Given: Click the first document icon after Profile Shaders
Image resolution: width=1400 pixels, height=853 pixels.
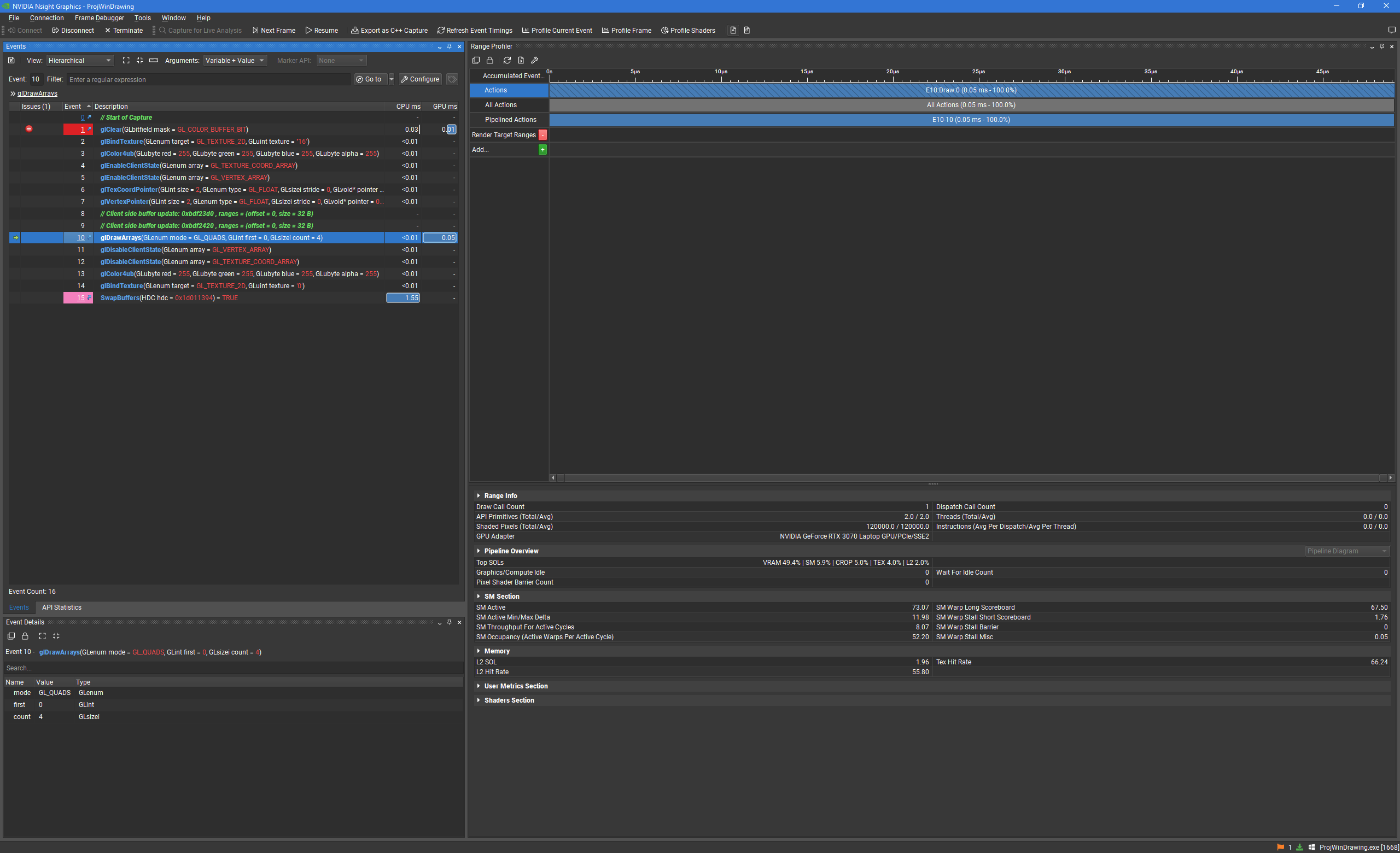Looking at the screenshot, I should click(733, 30).
